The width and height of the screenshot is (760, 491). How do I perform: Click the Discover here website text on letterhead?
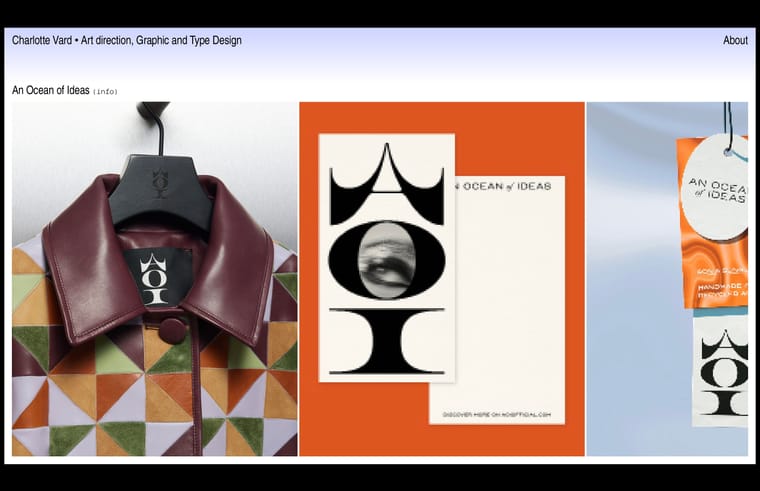click(497, 413)
